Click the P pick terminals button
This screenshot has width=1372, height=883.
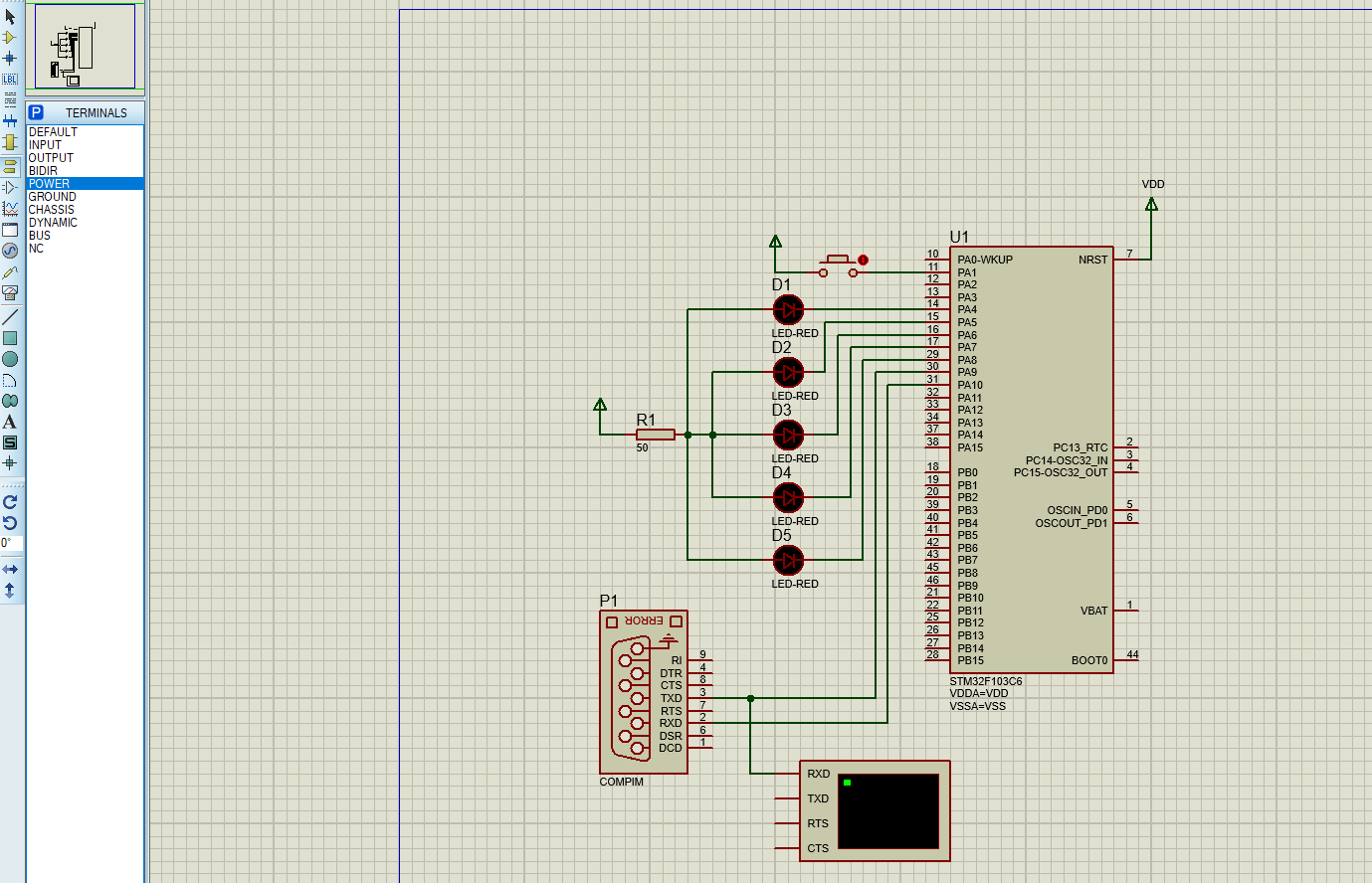36,112
